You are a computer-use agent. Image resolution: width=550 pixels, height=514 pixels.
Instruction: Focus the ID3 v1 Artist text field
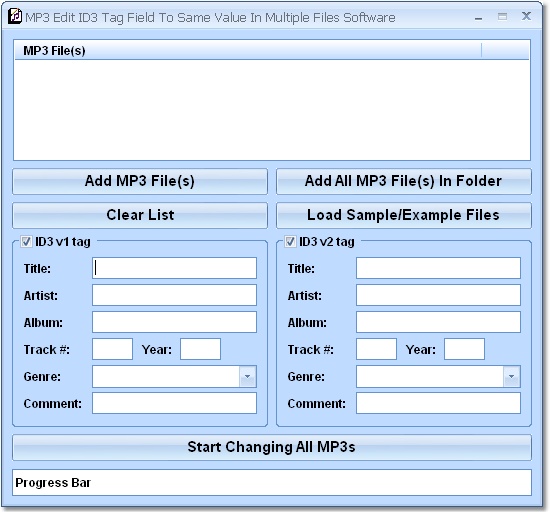point(174,295)
